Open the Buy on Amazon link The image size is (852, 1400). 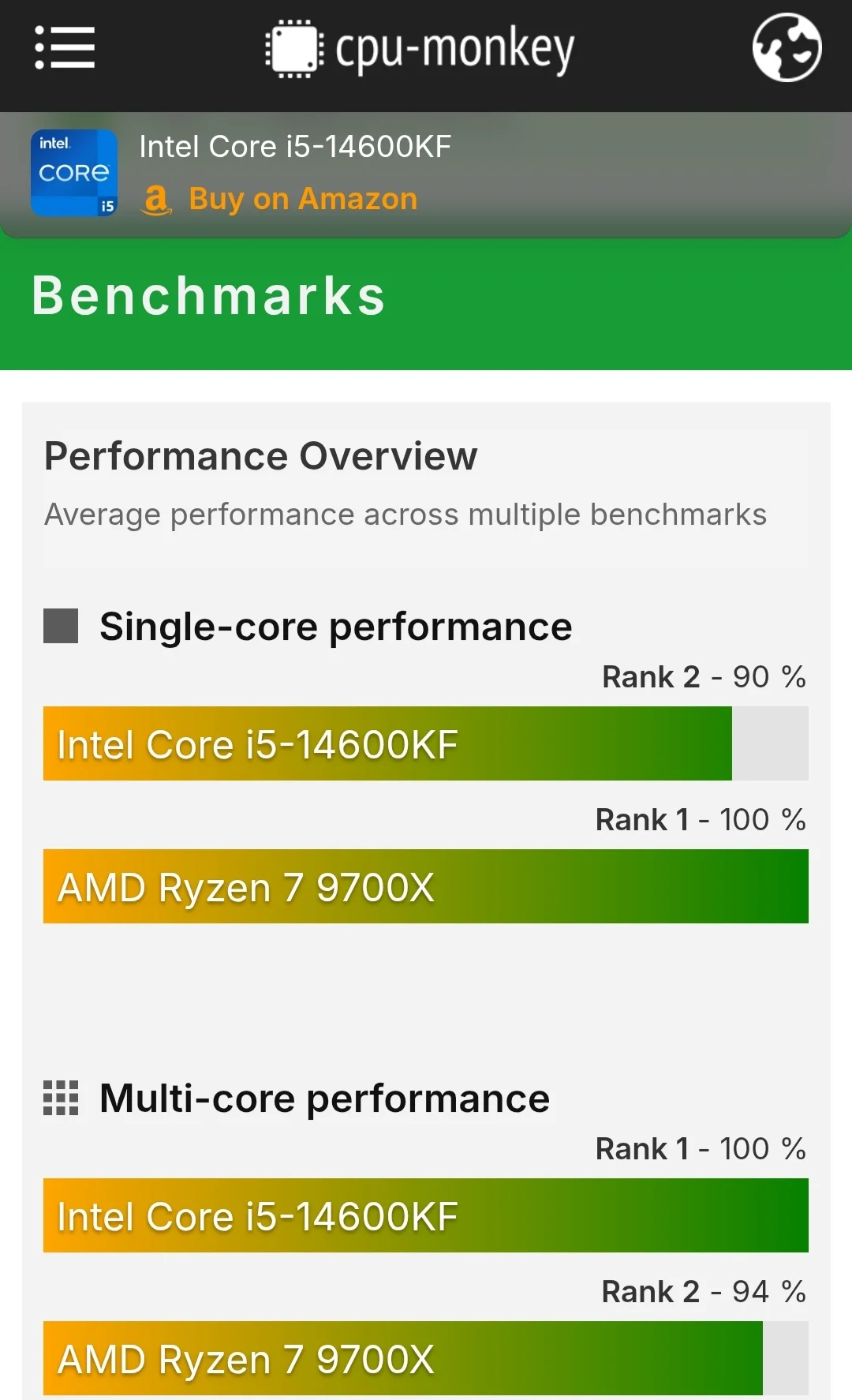(x=303, y=200)
